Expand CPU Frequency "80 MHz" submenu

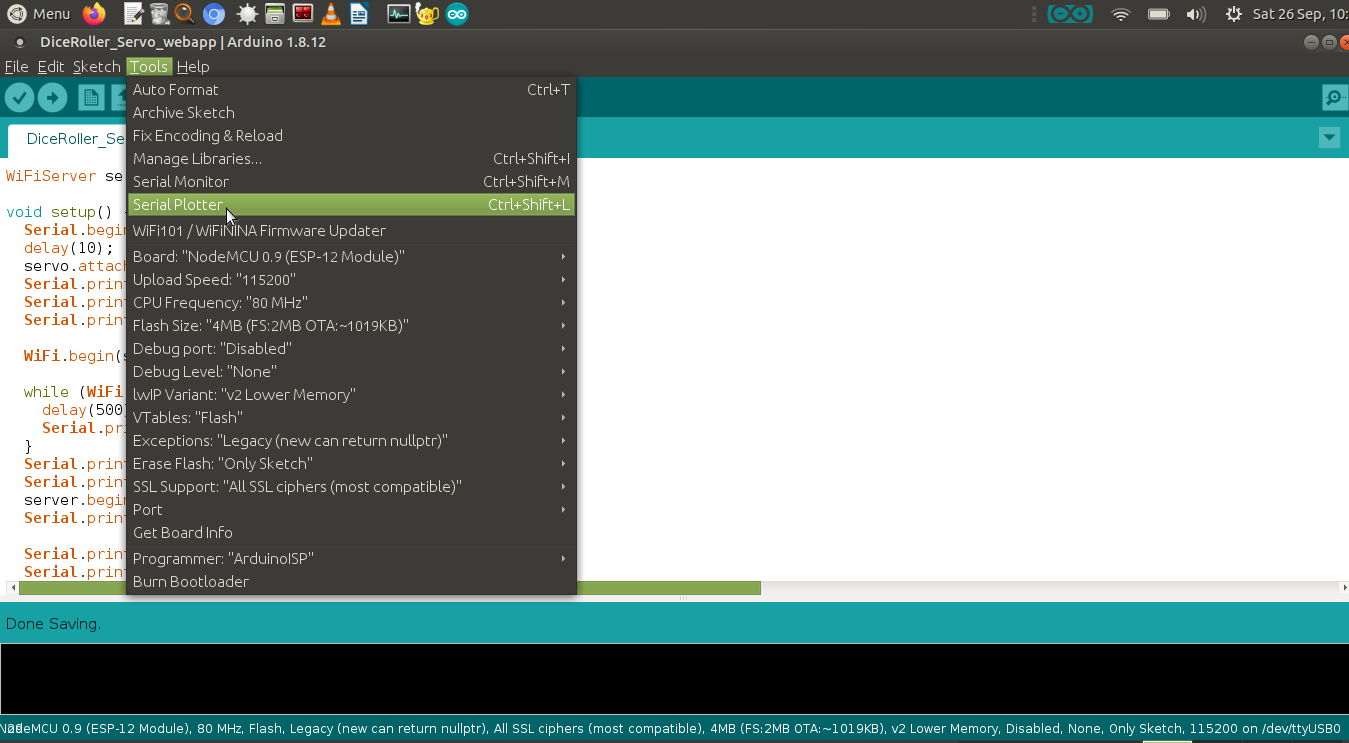(x=352, y=303)
